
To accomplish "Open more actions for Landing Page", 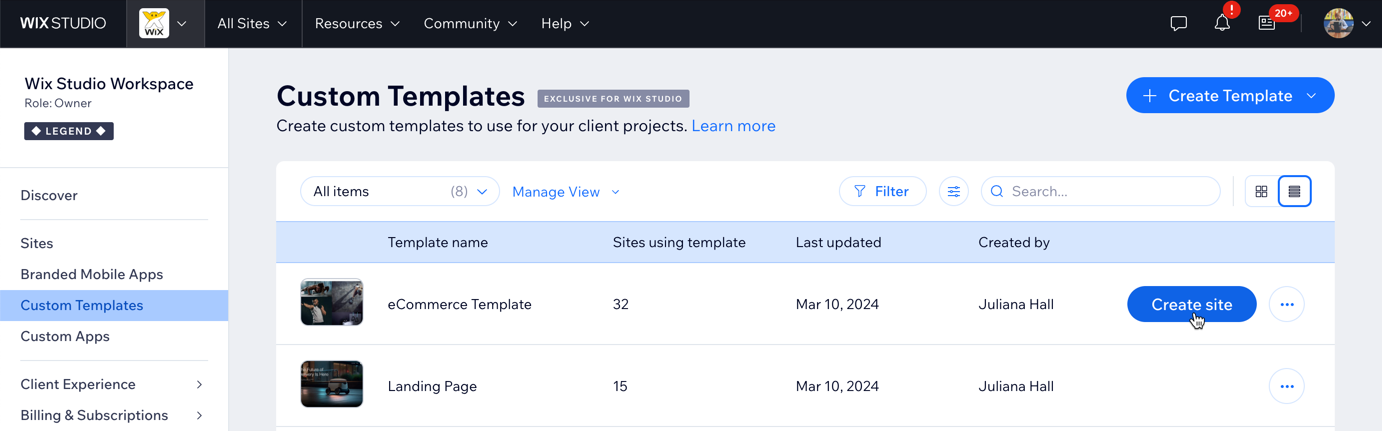I will [1287, 386].
